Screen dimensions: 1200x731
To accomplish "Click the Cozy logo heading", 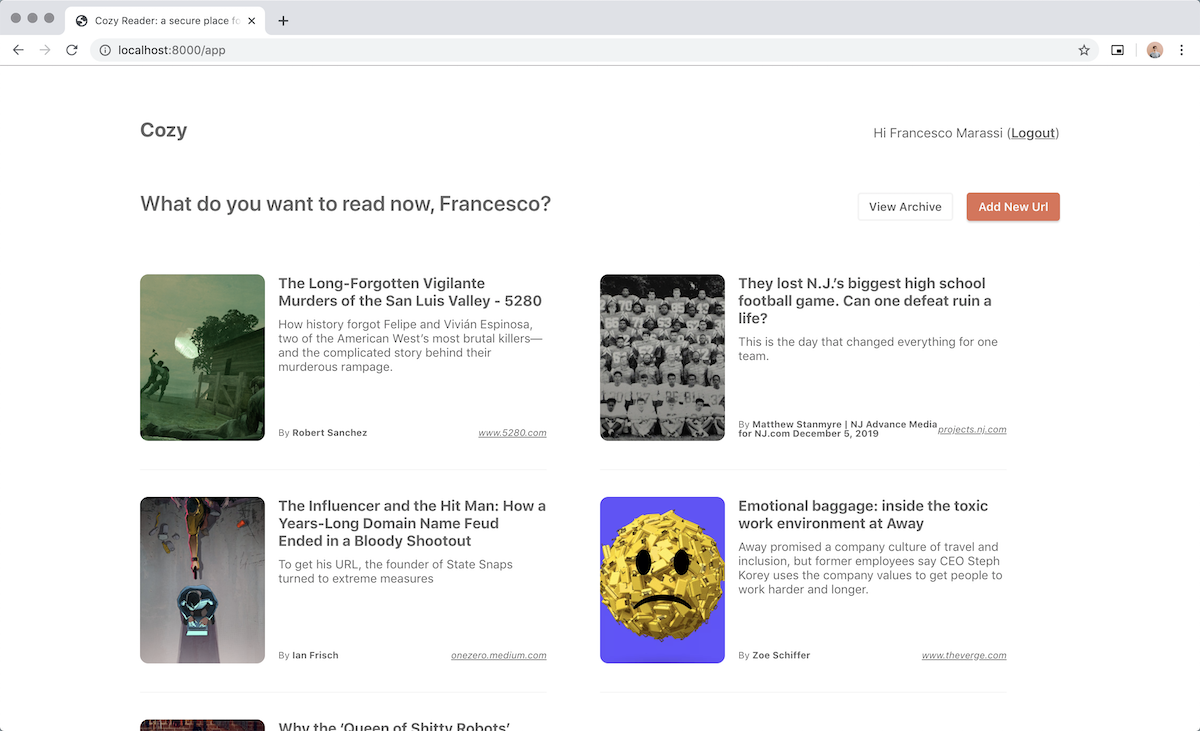I will (x=164, y=130).
